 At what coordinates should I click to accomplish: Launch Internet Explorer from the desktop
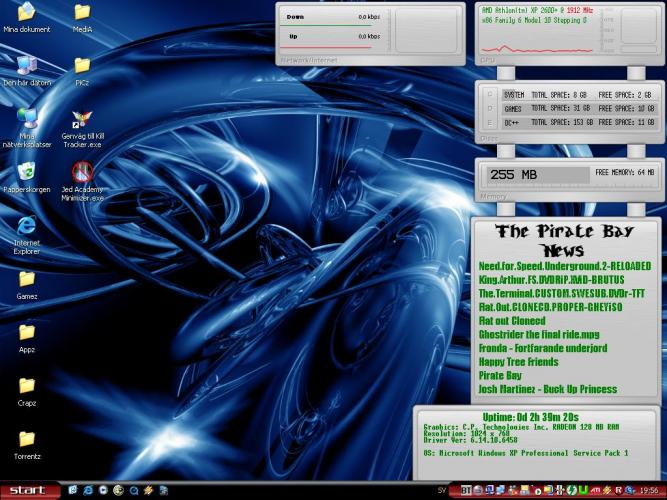pyautogui.click(x=27, y=223)
